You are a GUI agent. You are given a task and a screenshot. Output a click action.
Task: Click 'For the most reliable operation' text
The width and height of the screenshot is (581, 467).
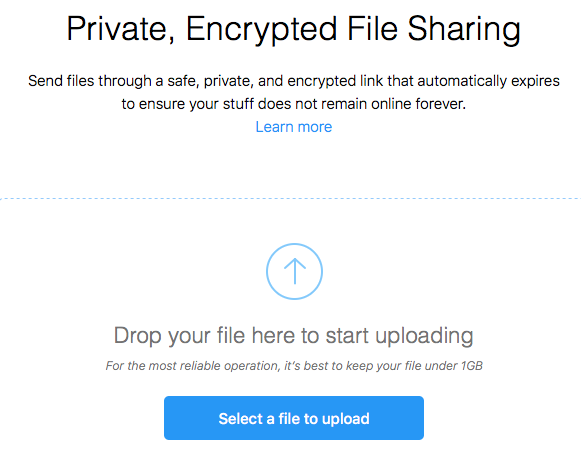pyautogui.click(x=192, y=366)
